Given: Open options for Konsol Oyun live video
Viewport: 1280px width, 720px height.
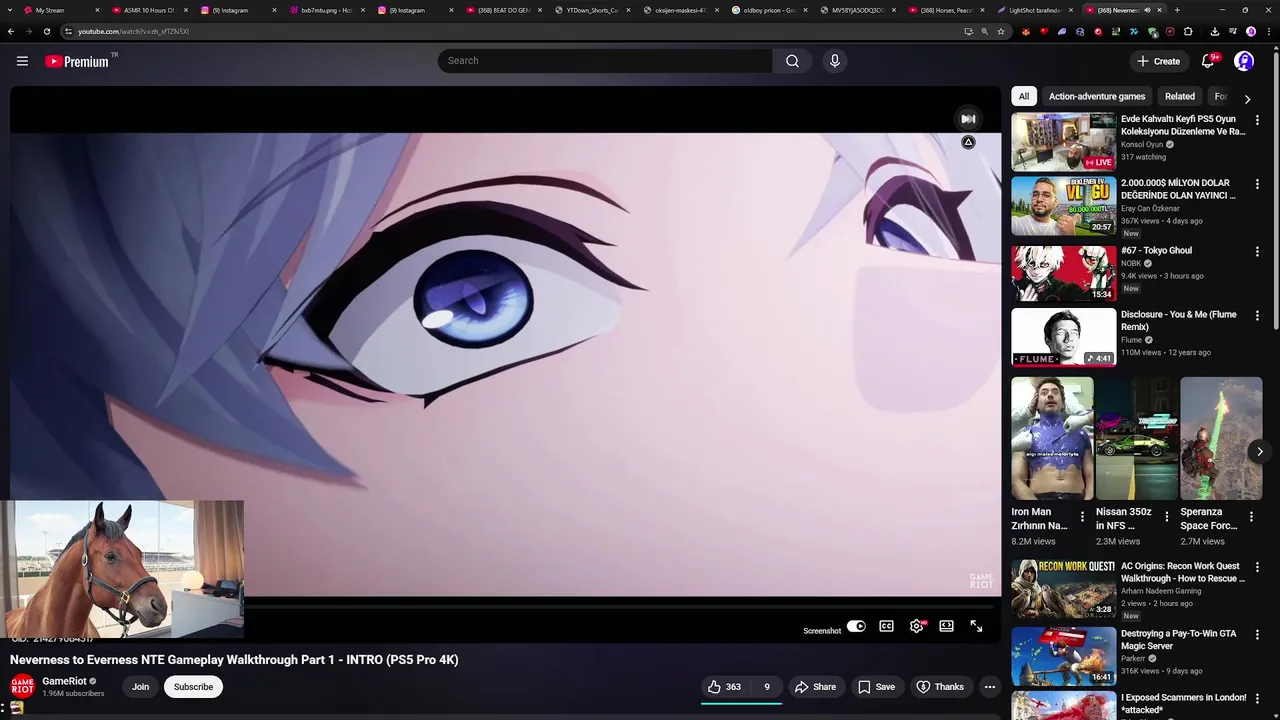Looking at the screenshot, I should [1257, 120].
